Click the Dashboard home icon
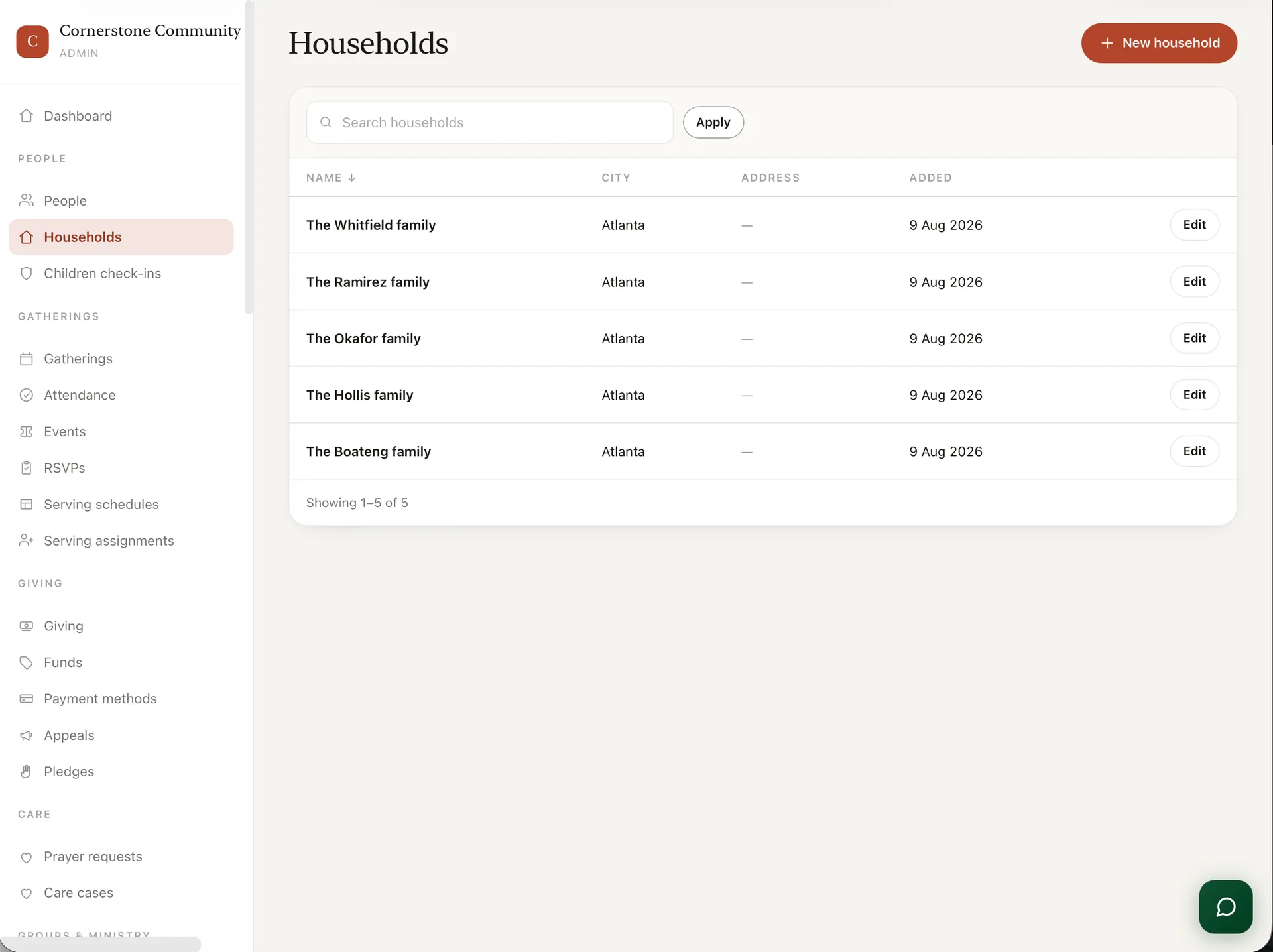 tap(27, 116)
